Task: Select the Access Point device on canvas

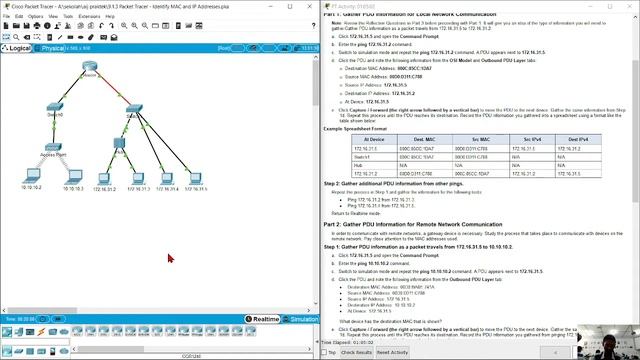Action: point(53,147)
